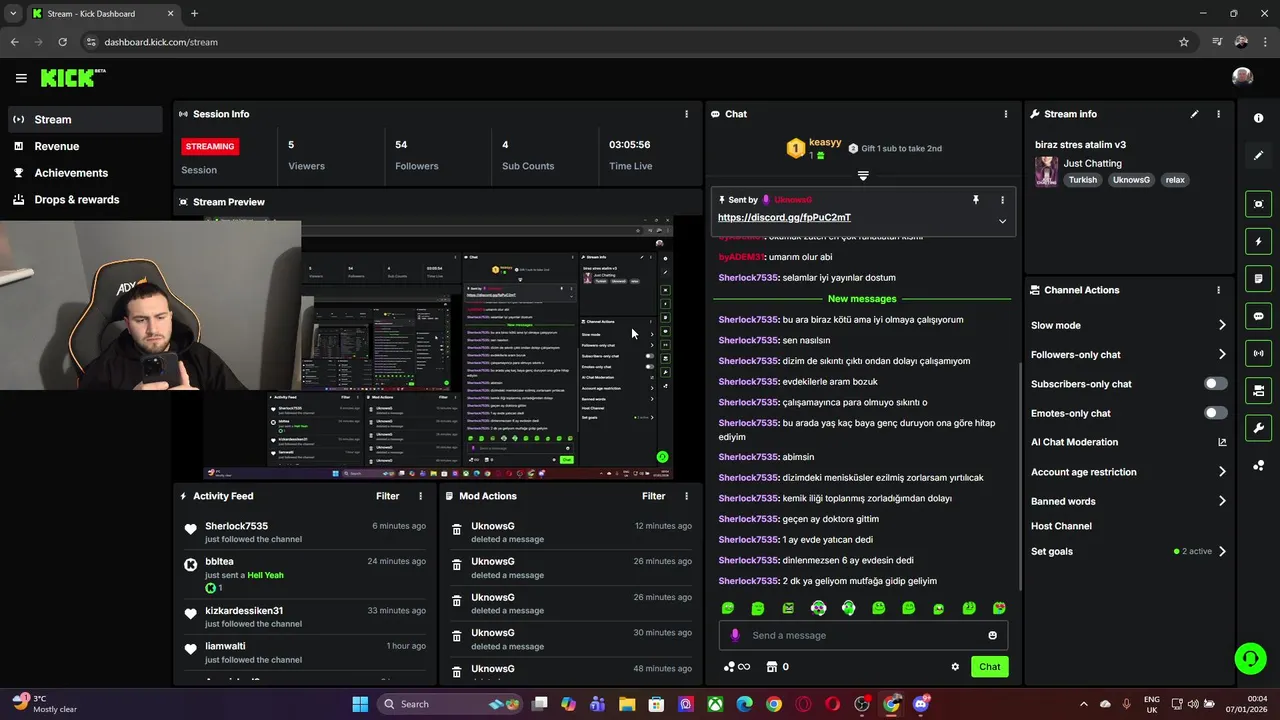Open the emoji picker in the message box
This screenshot has width=1280, height=720.
(992, 635)
